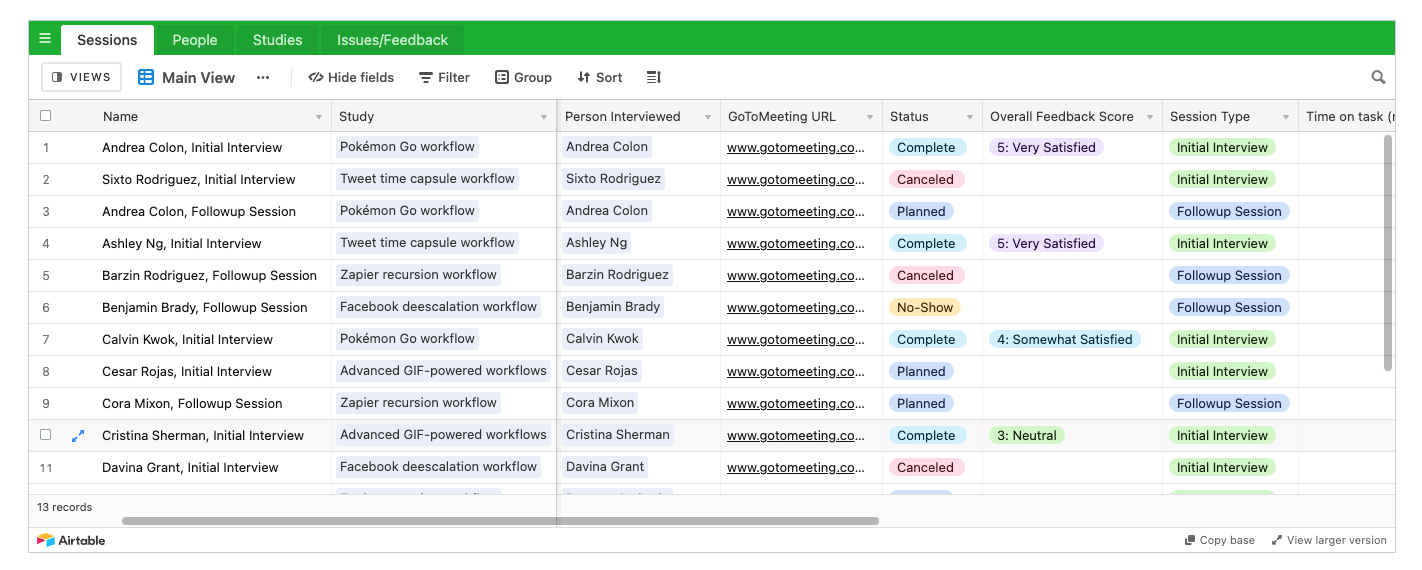Click the search magnifier icon
This screenshot has width=1422, height=570.
(x=1378, y=77)
